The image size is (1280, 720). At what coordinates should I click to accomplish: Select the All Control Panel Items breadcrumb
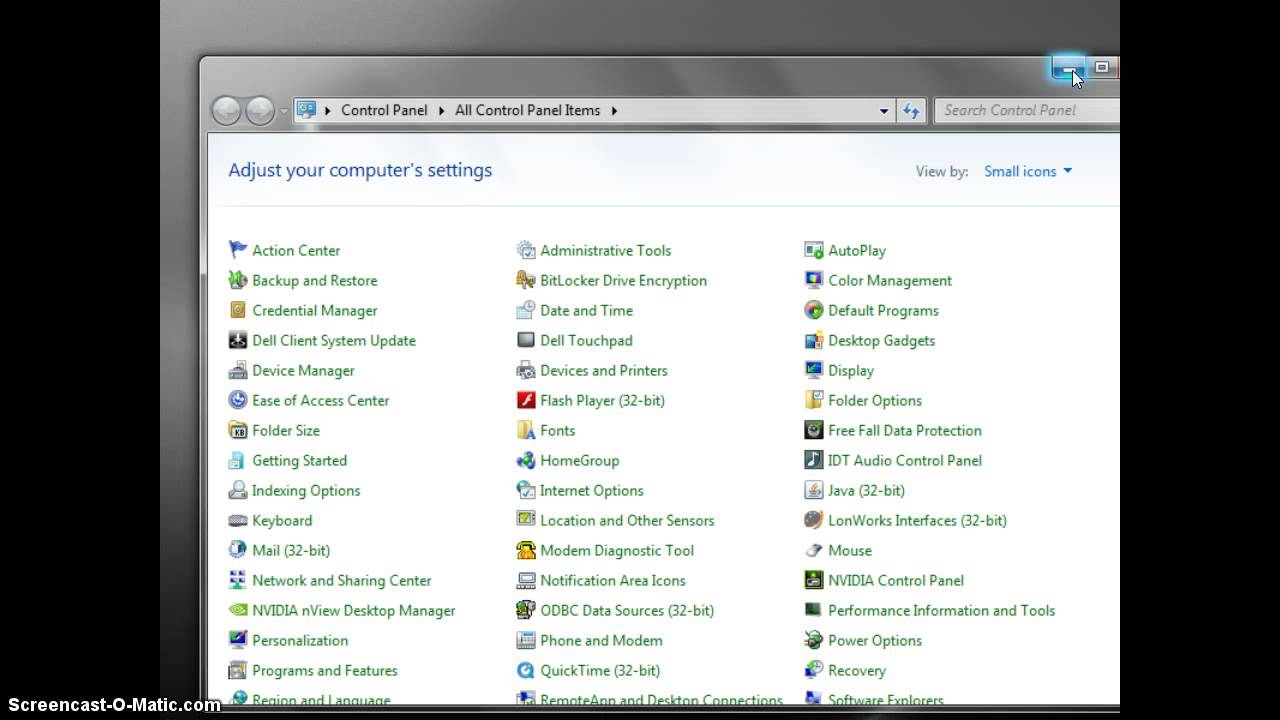(528, 110)
